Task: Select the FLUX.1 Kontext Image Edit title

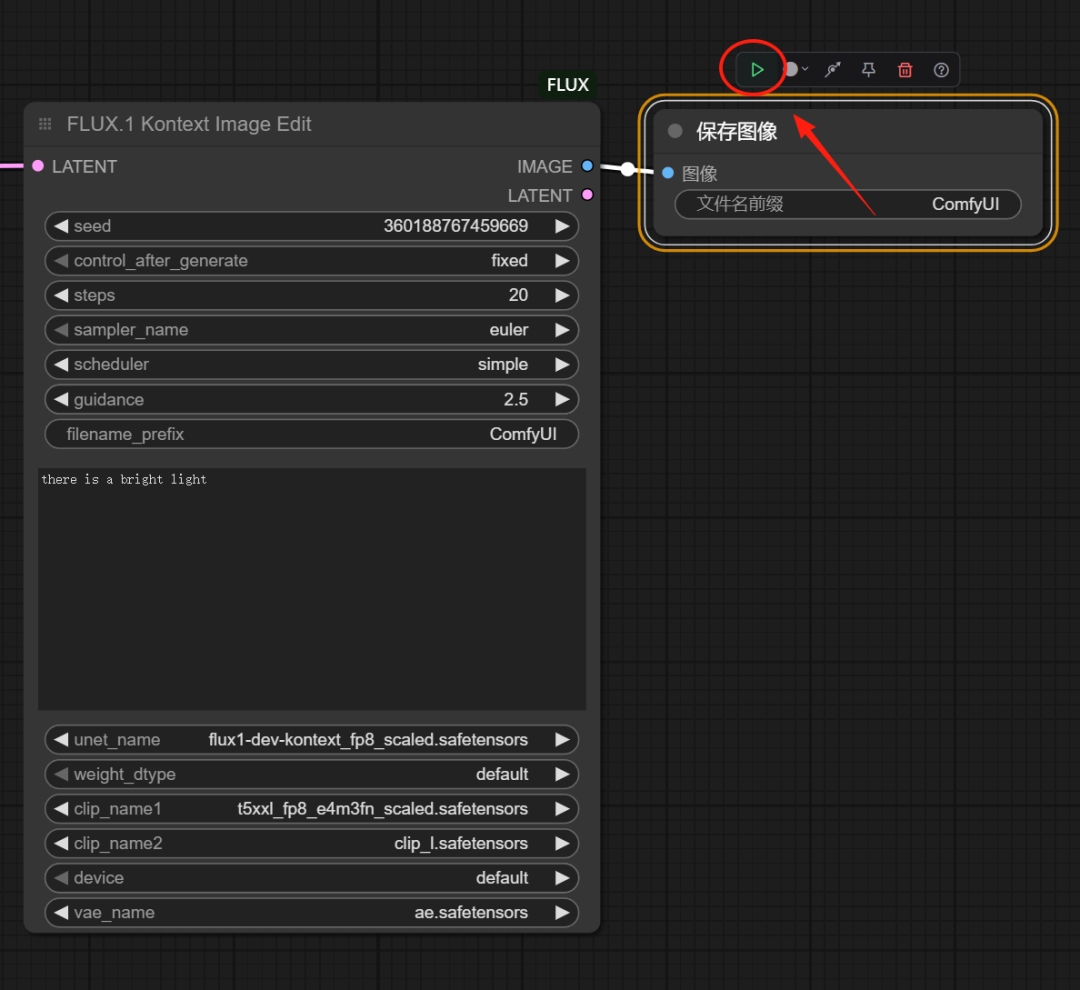Action: [x=189, y=124]
